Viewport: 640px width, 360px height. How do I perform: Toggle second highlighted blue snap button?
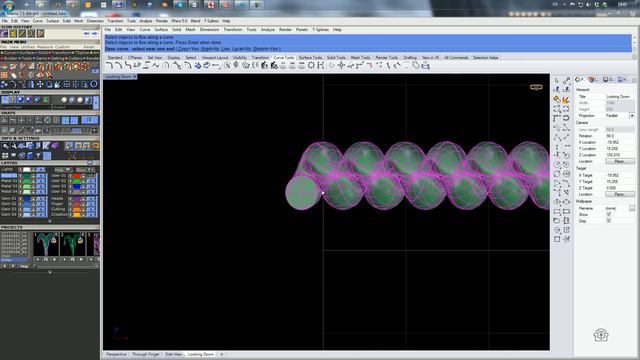[73, 120]
